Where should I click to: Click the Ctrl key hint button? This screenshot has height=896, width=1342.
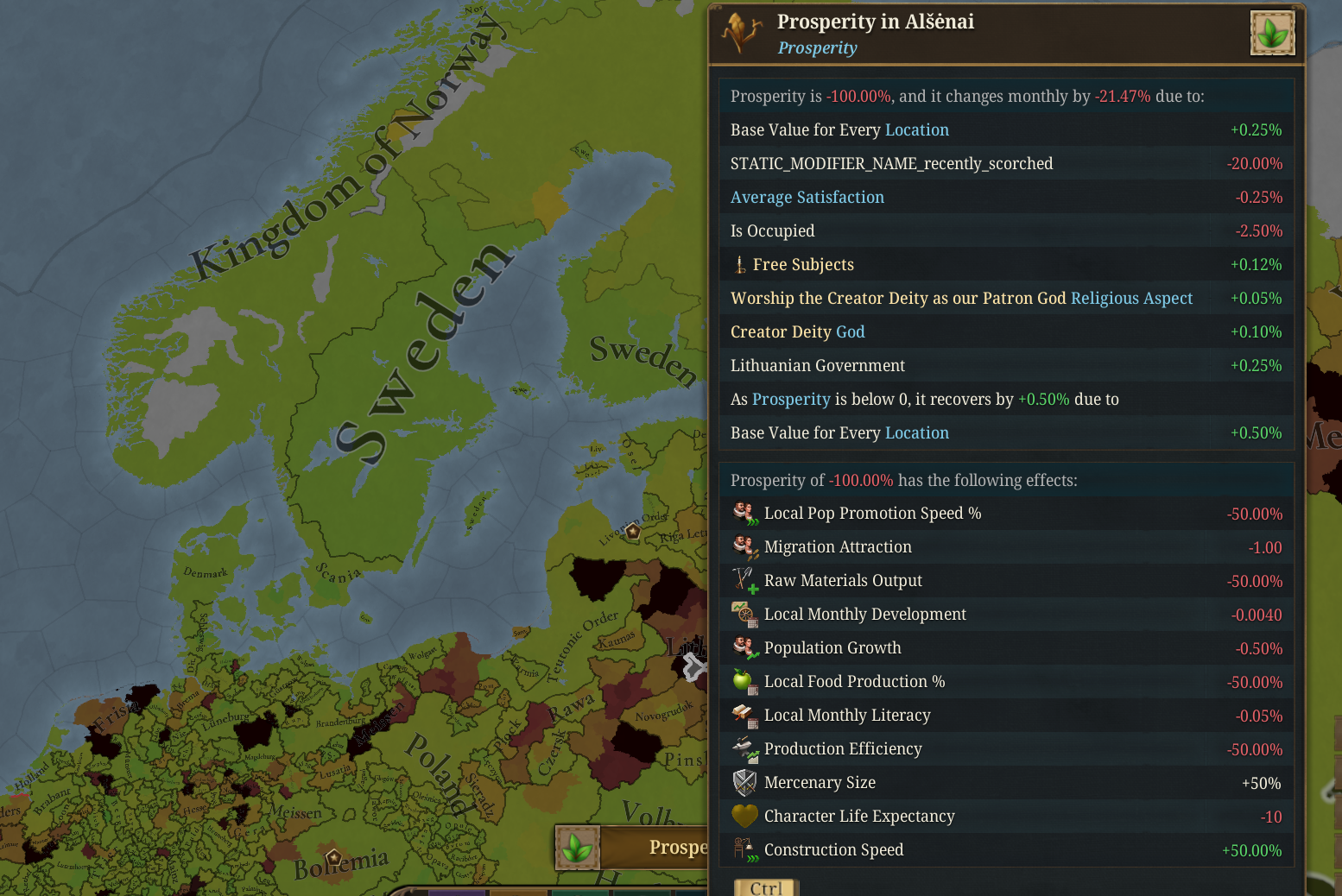(766, 888)
